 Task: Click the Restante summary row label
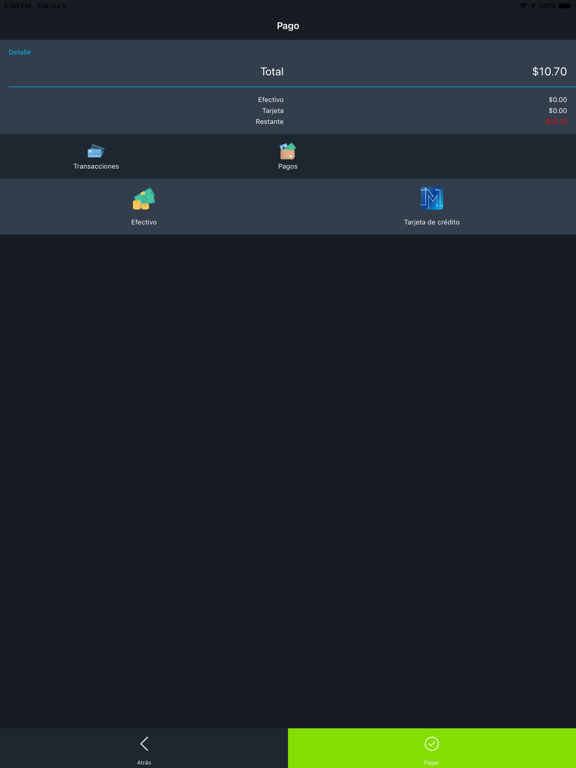(x=269, y=121)
